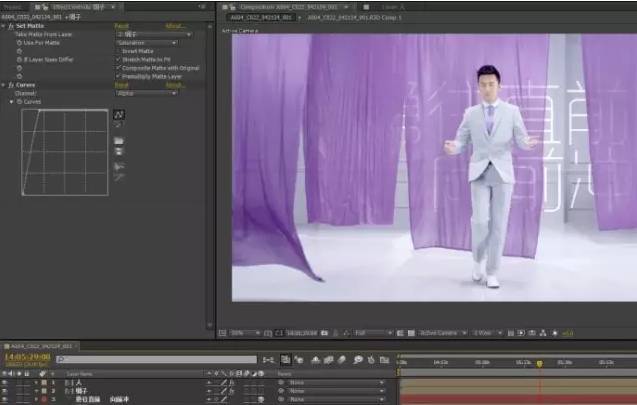Open the Active Camera view dropdown
637x405 pixels.
coord(443,333)
